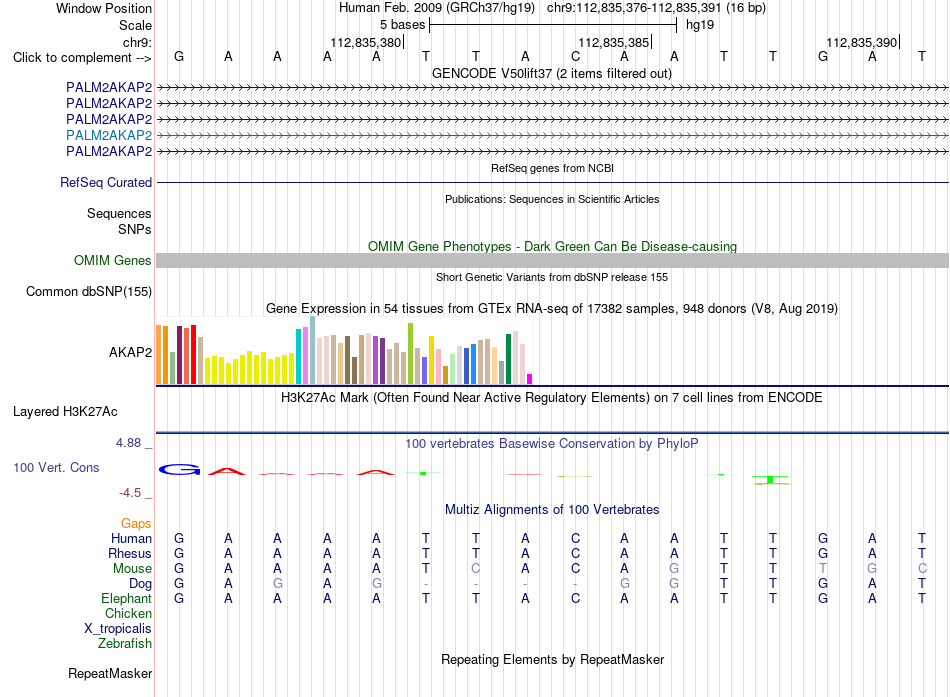This screenshot has width=950, height=697.
Task: Click the tall green bar in AKAP2 chart
Action: (410, 353)
